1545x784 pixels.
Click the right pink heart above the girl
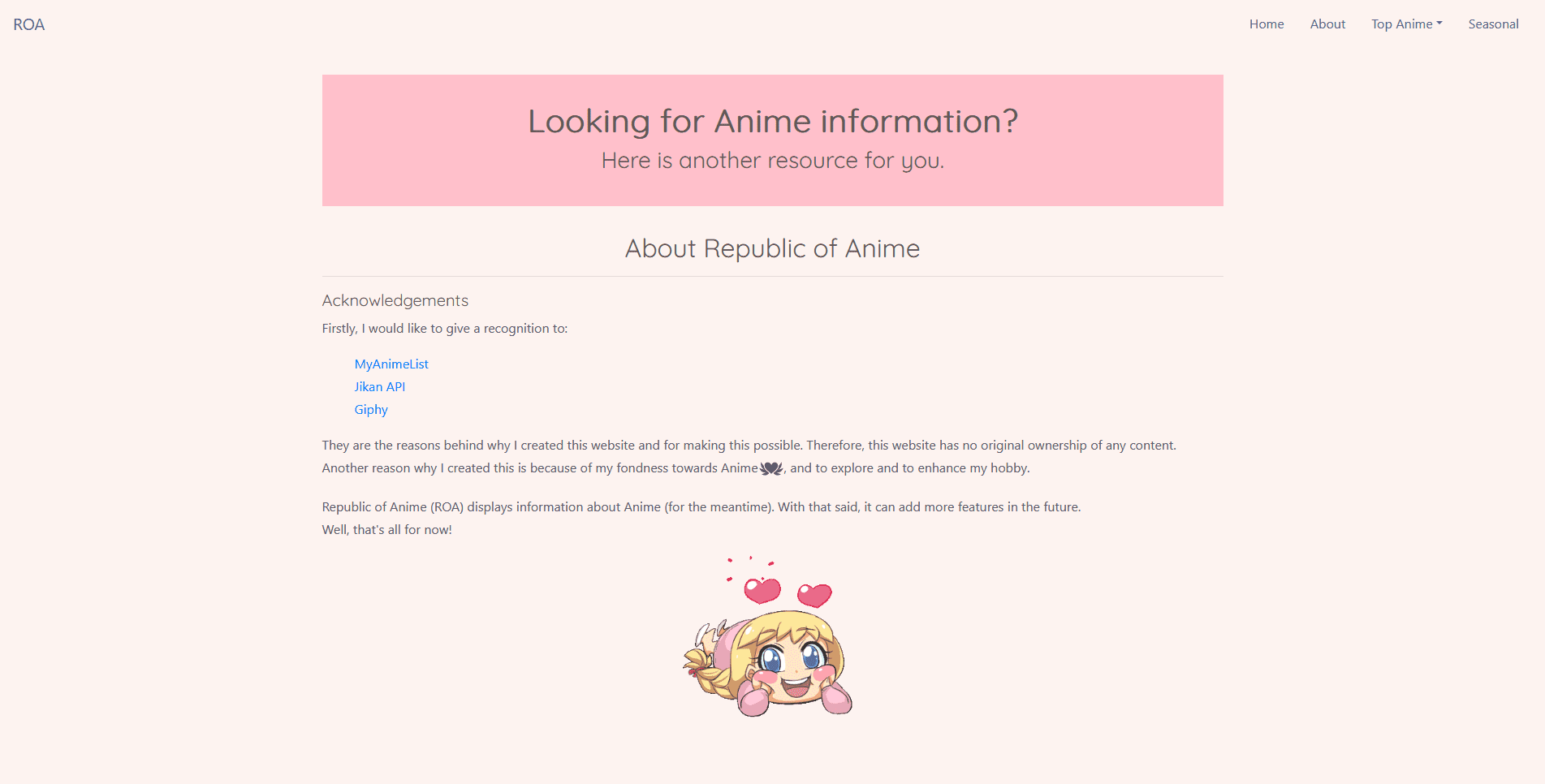click(814, 595)
